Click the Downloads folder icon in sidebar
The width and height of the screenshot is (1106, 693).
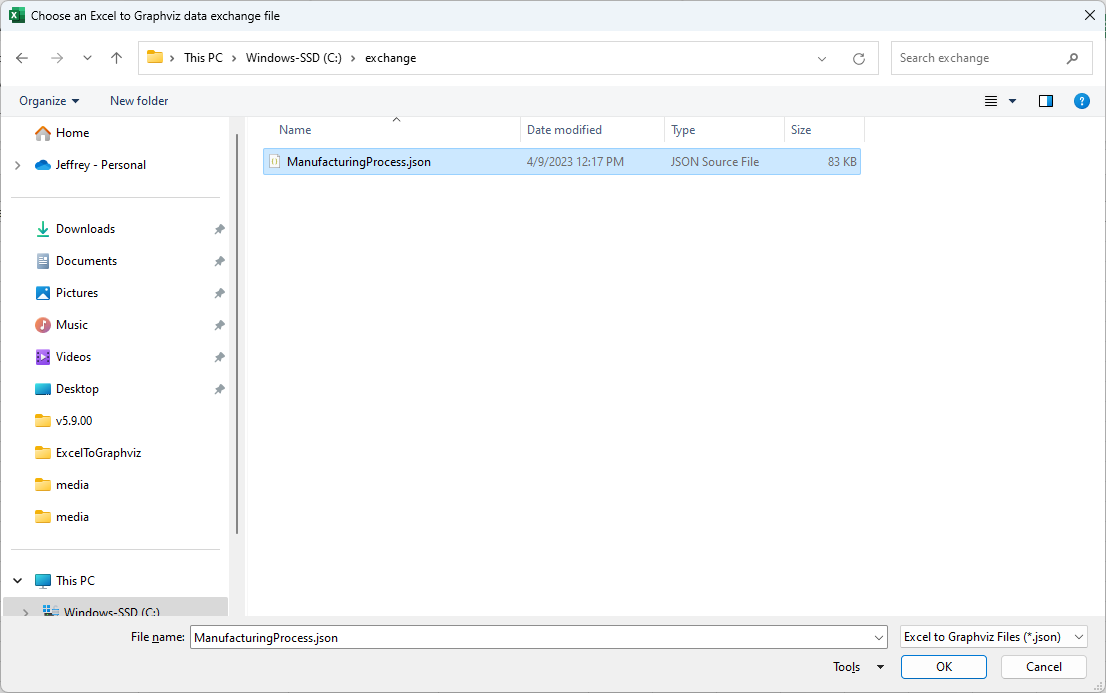pos(43,229)
